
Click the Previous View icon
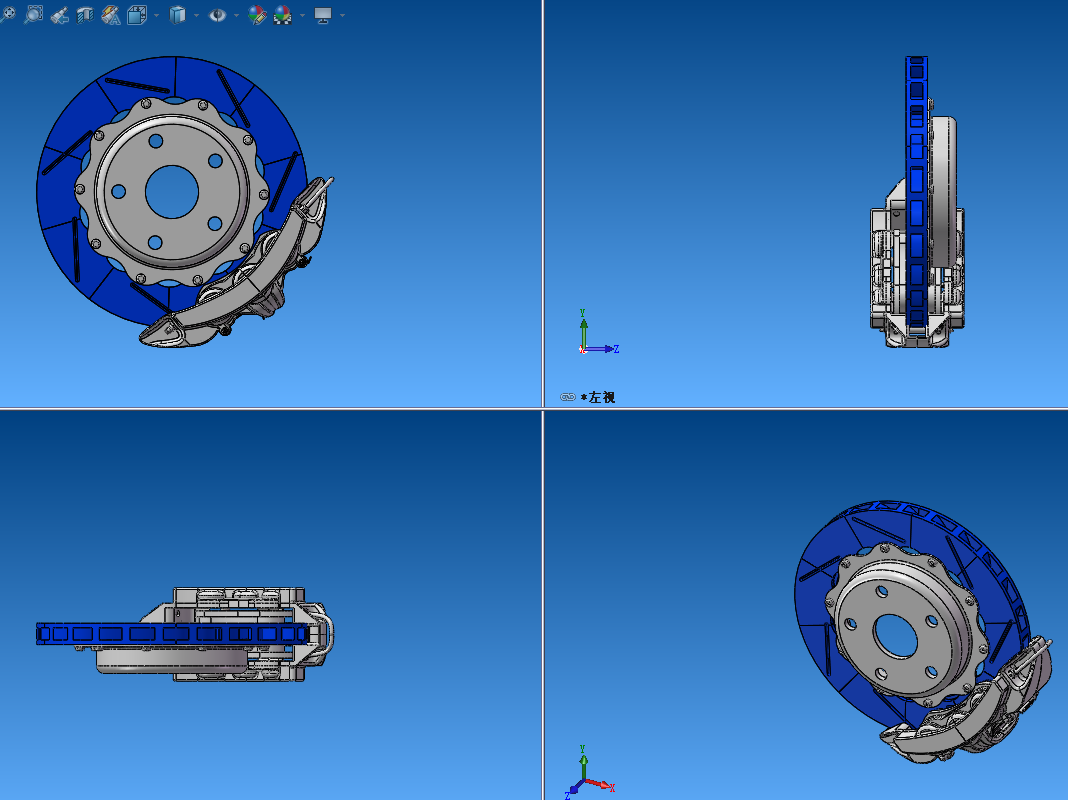click(x=59, y=14)
